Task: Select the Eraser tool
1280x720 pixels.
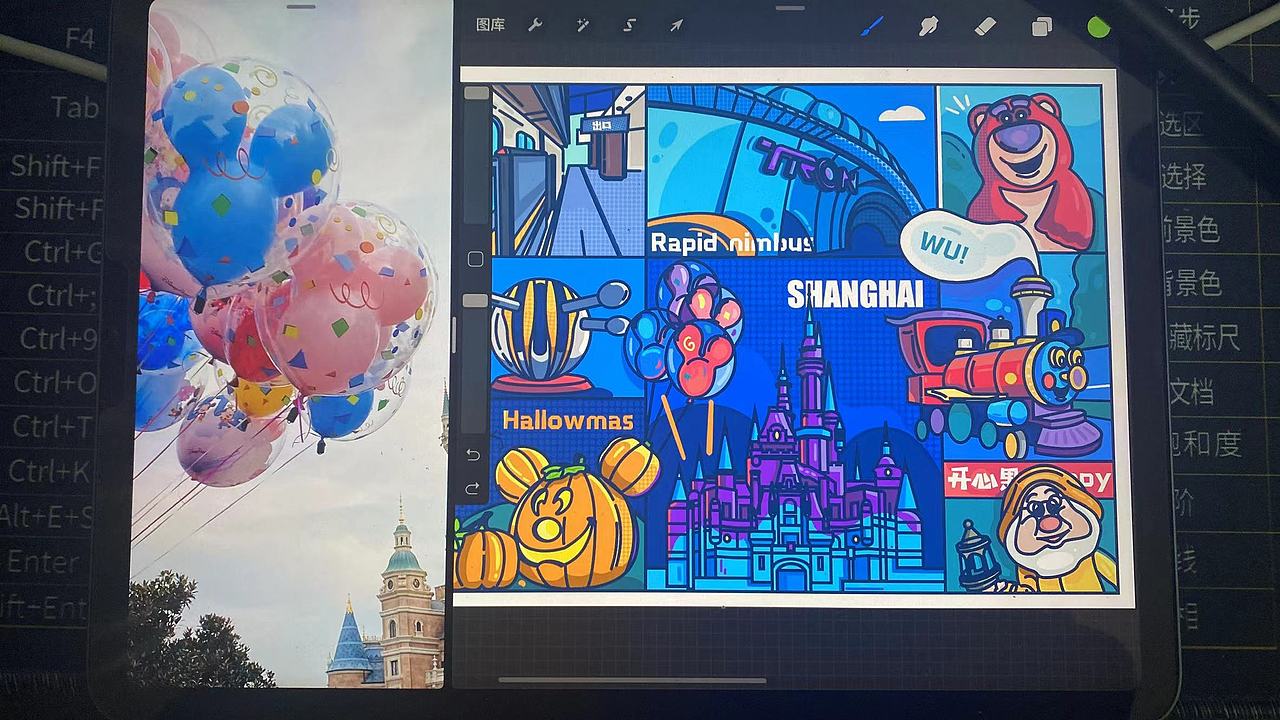Action: coord(986,26)
